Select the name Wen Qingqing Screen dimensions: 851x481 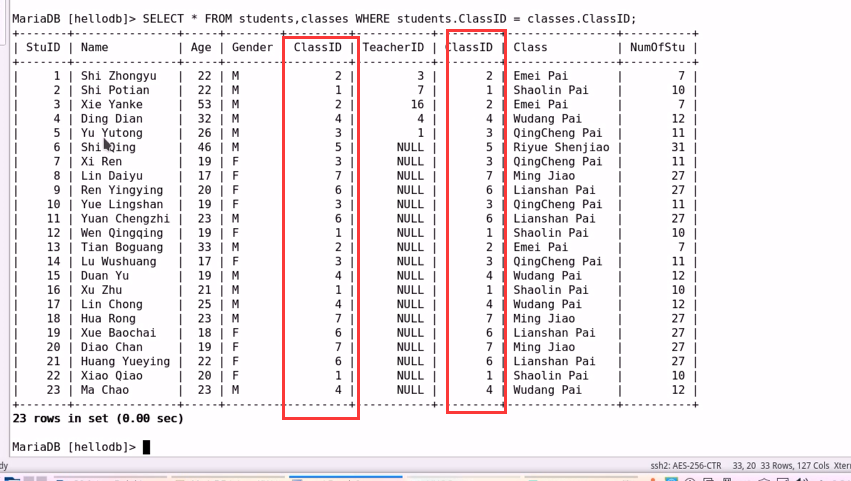point(122,233)
